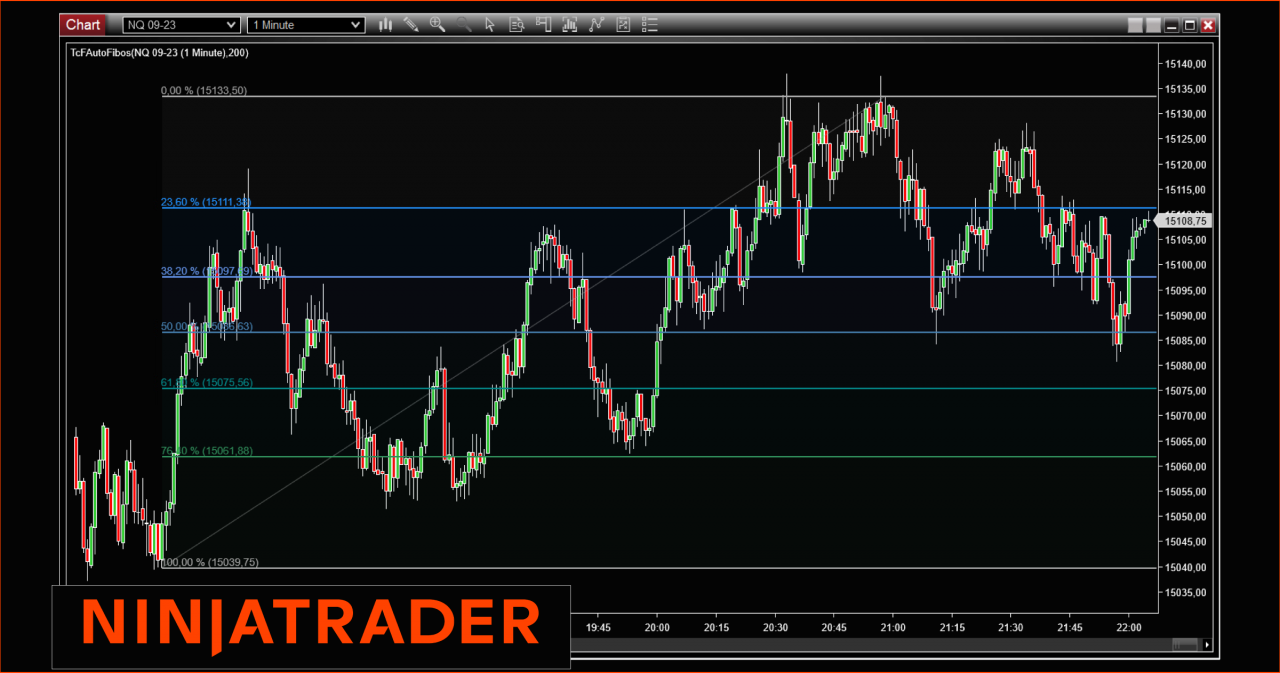
Task: Click the 23,60 % fib retracement label
Action: pos(205,202)
